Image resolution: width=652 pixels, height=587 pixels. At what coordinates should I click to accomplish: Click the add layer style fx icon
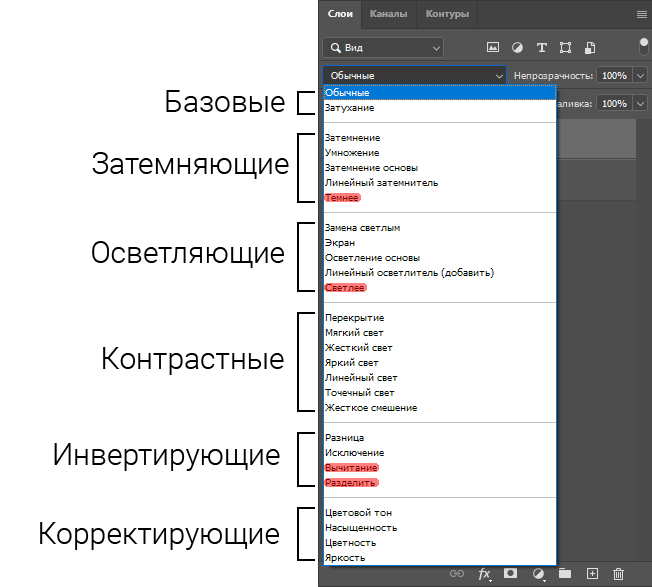(x=485, y=573)
